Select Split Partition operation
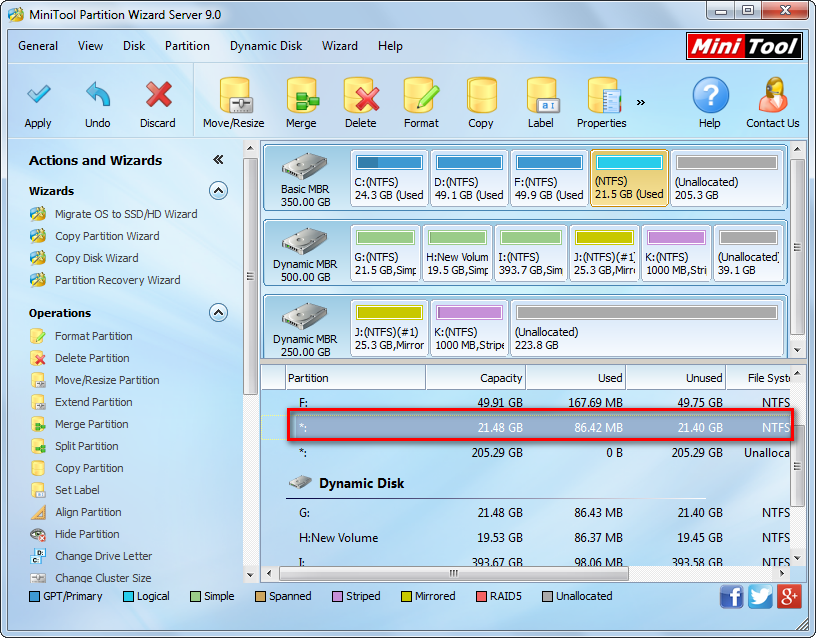This screenshot has width=816, height=638. (x=86, y=446)
